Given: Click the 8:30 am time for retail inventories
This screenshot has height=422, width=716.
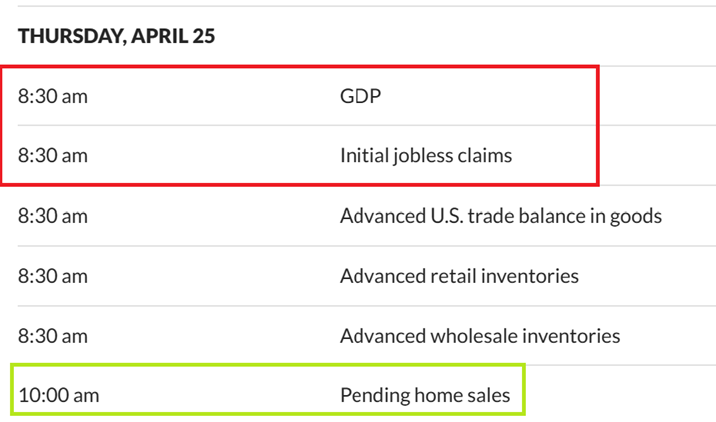Looking at the screenshot, I should click(x=52, y=276).
